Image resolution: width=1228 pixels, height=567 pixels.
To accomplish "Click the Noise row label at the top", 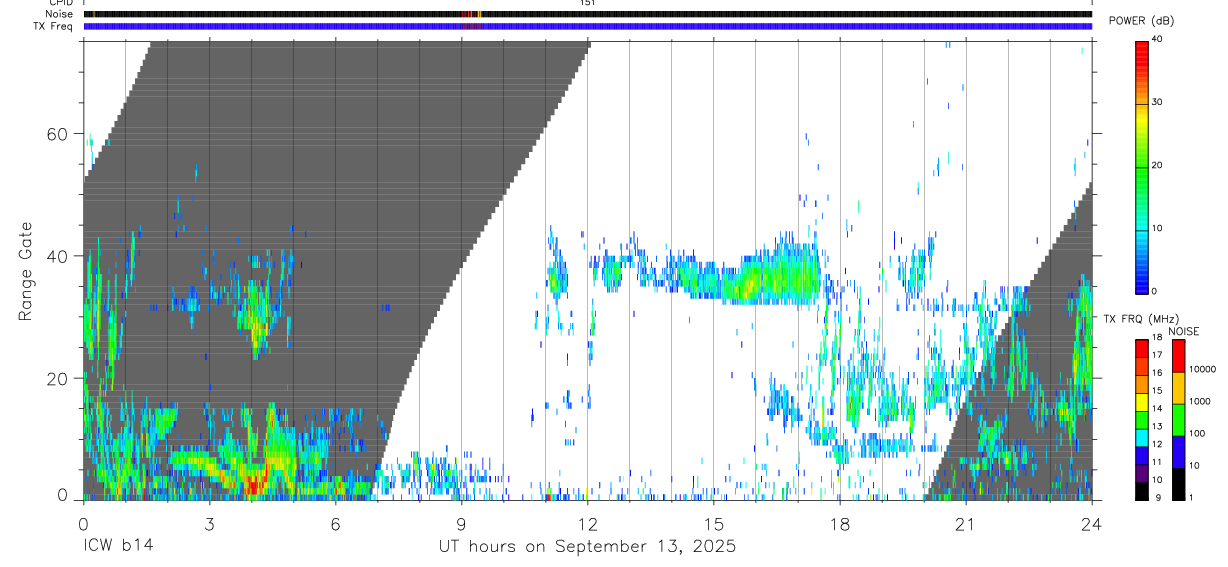I will click(x=59, y=14).
